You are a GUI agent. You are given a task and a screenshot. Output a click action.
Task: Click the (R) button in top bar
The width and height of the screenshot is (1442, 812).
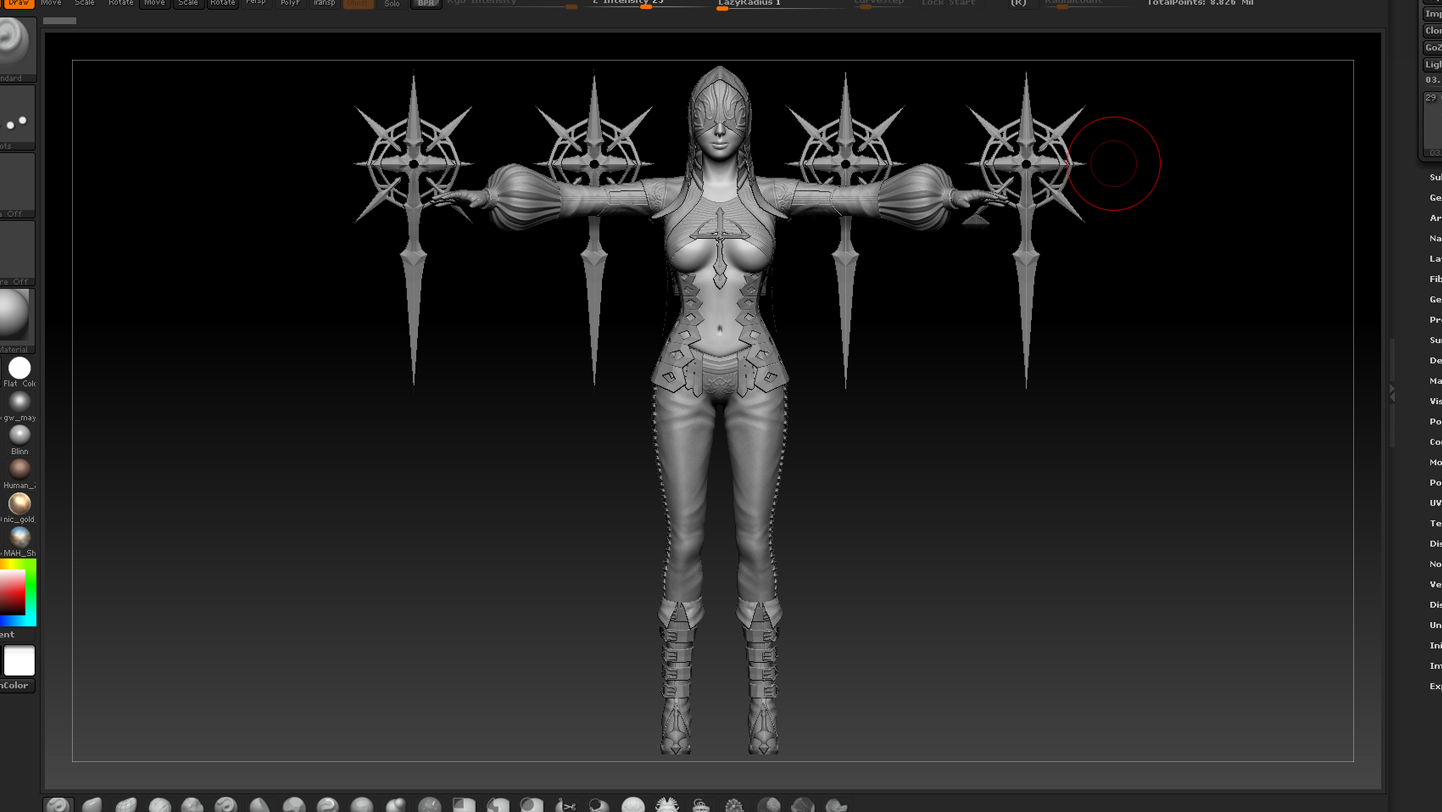[x=1018, y=3]
